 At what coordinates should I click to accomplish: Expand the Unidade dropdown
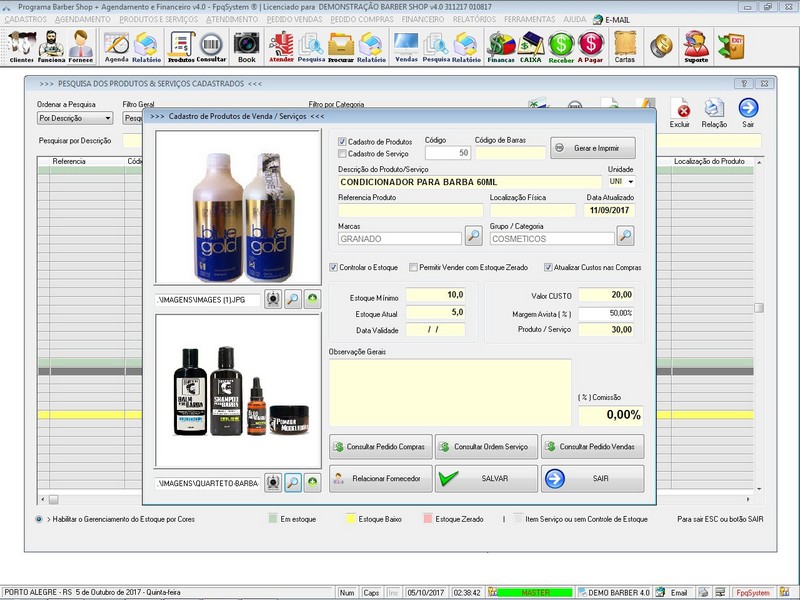point(631,182)
